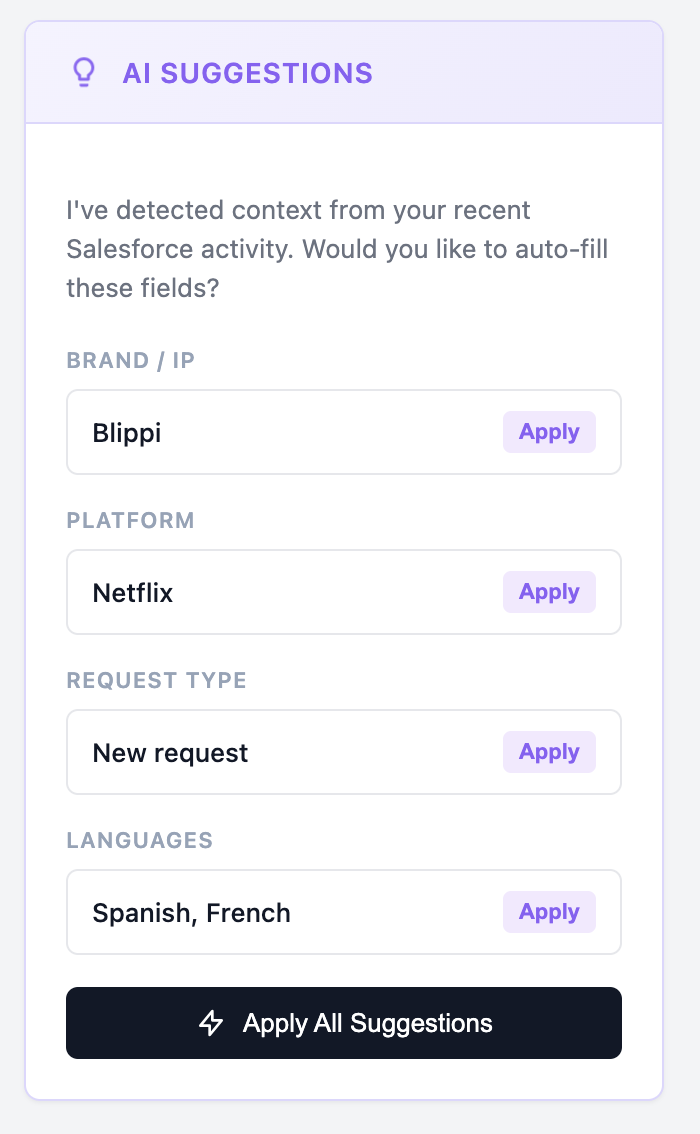The image size is (700, 1134).
Task: Apply the New request type suggestion
Action: click(x=549, y=752)
